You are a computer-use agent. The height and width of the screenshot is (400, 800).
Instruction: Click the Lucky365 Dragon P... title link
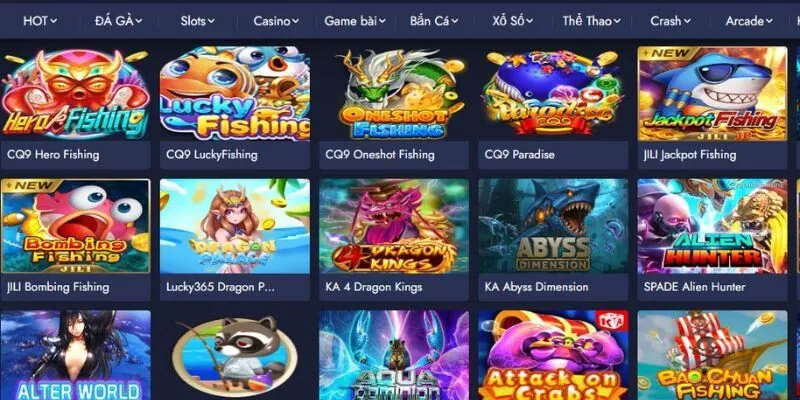[x=220, y=287]
